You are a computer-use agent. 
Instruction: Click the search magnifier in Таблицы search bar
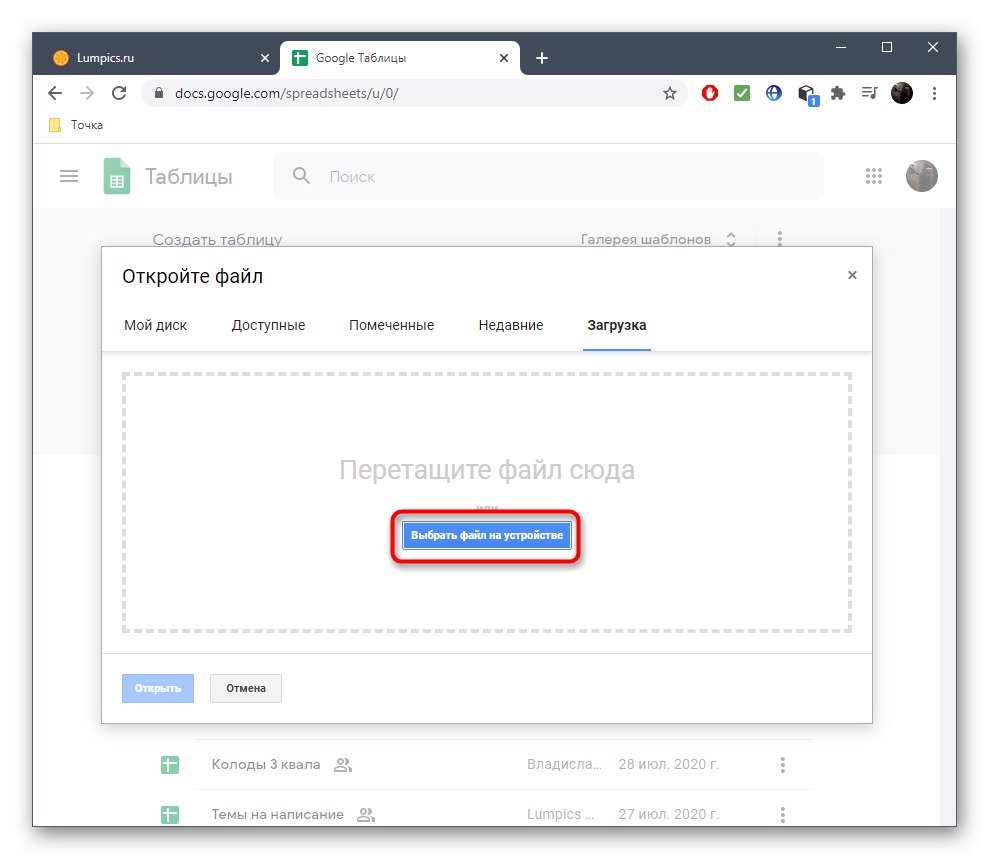coord(301,176)
